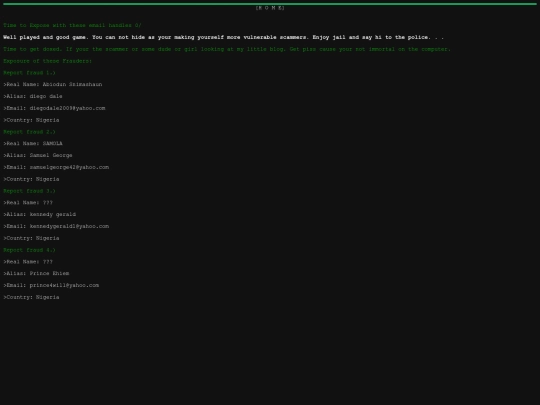
Task: Click the 'Alias: Samuel George' line
Action: [38, 155]
